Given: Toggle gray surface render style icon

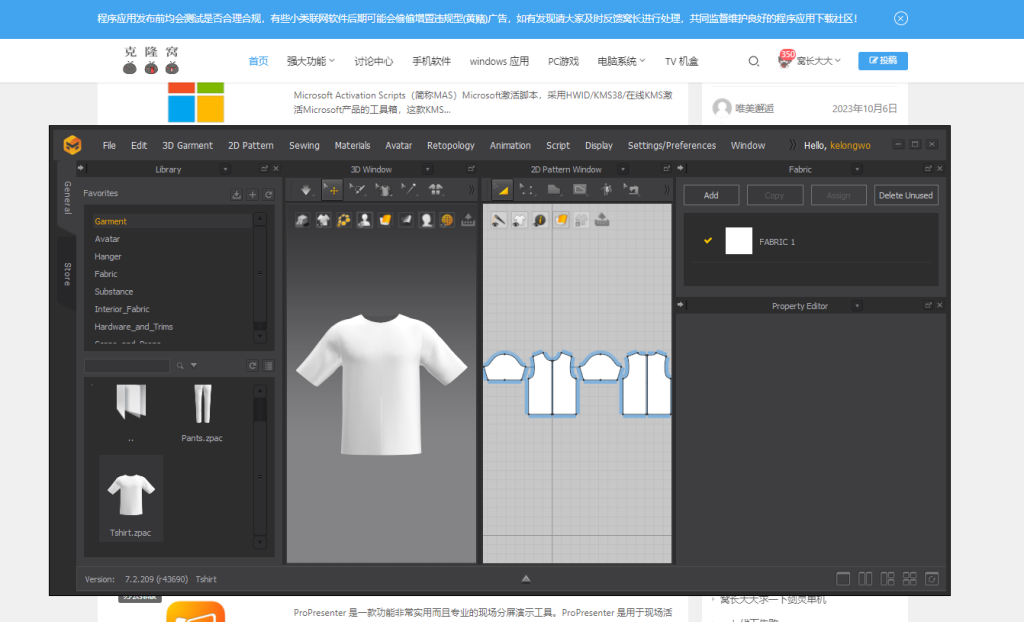Looking at the screenshot, I should (406, 221).
